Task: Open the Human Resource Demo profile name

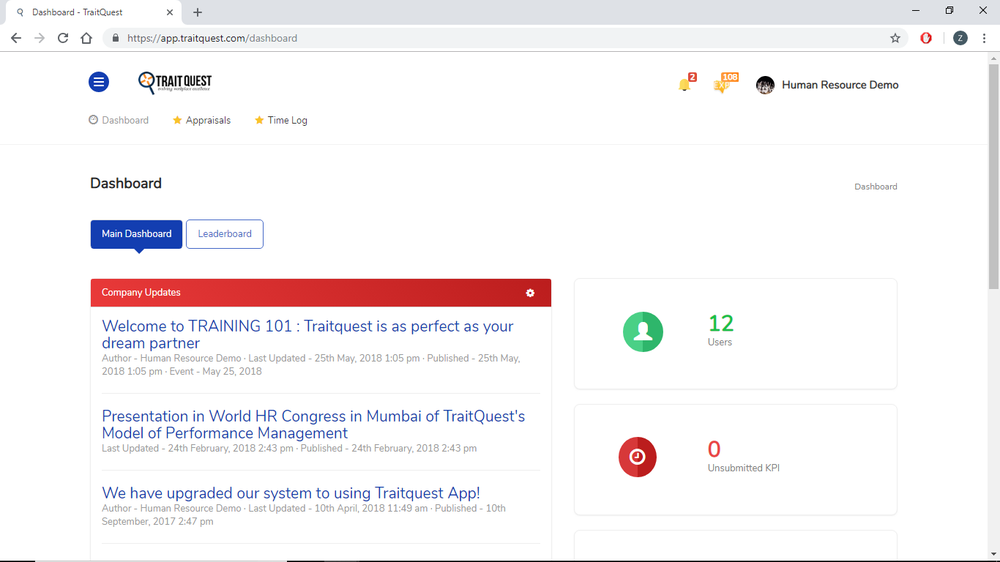Action: pyautogui.click(x=840, y=85)
